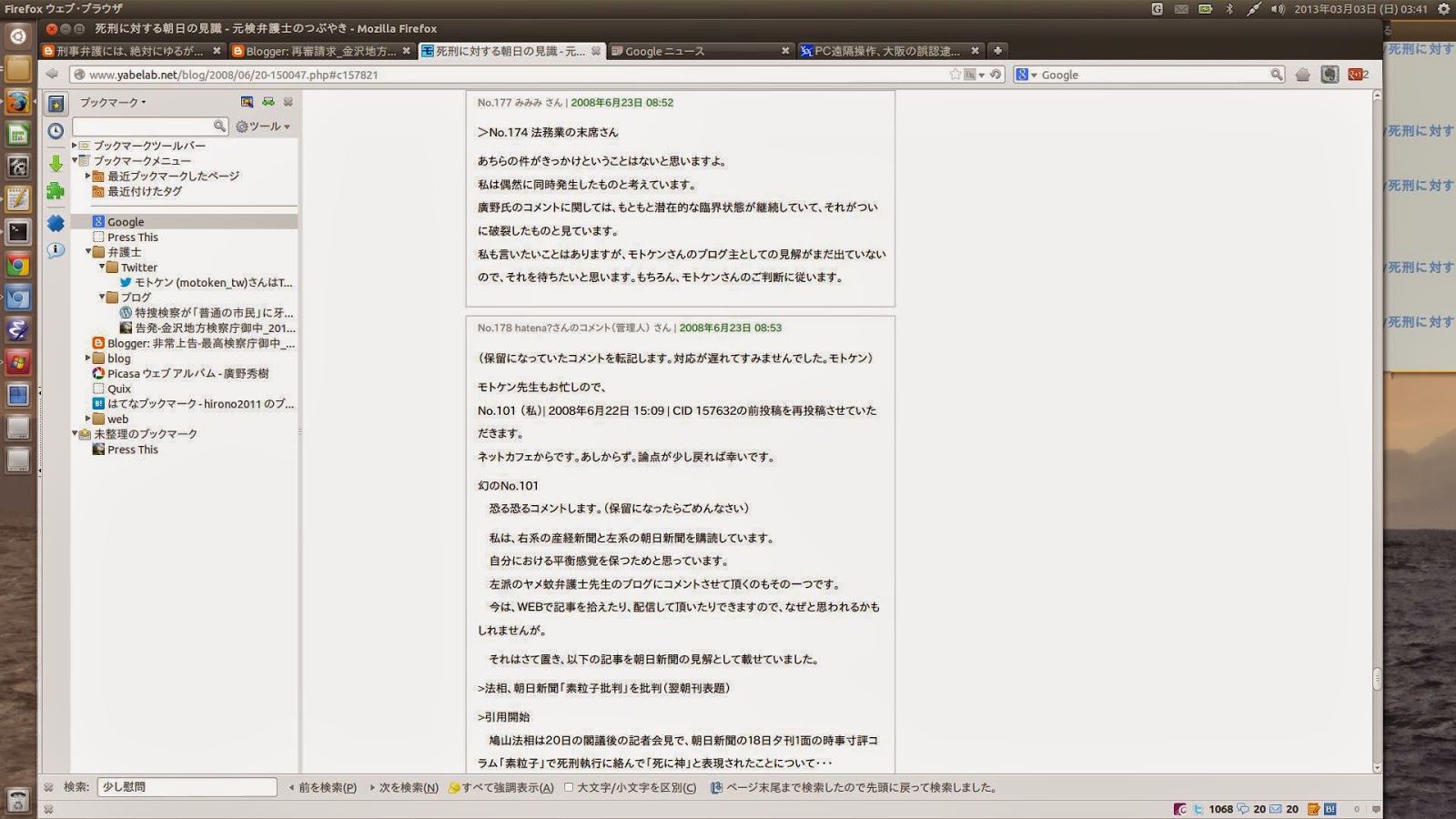Click the mail envelope status bar icon
The width and height of the screenshot is (1456, 819).
point(1276,809)
